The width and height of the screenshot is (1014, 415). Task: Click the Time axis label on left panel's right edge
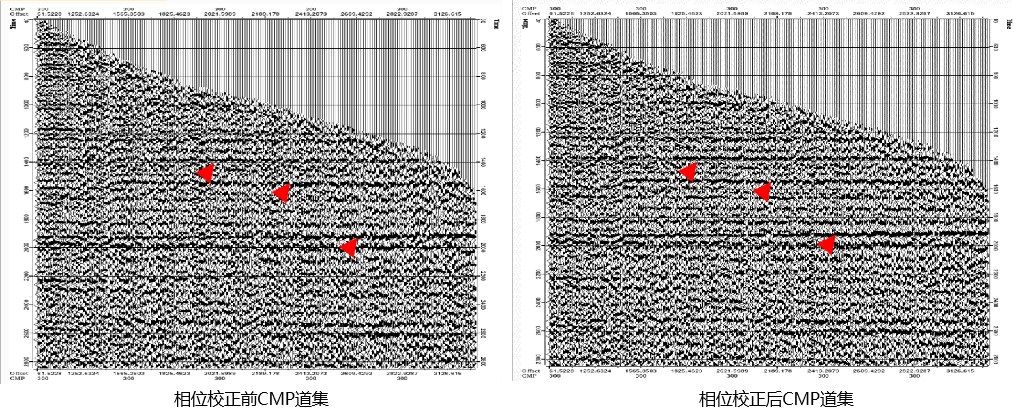485,21
